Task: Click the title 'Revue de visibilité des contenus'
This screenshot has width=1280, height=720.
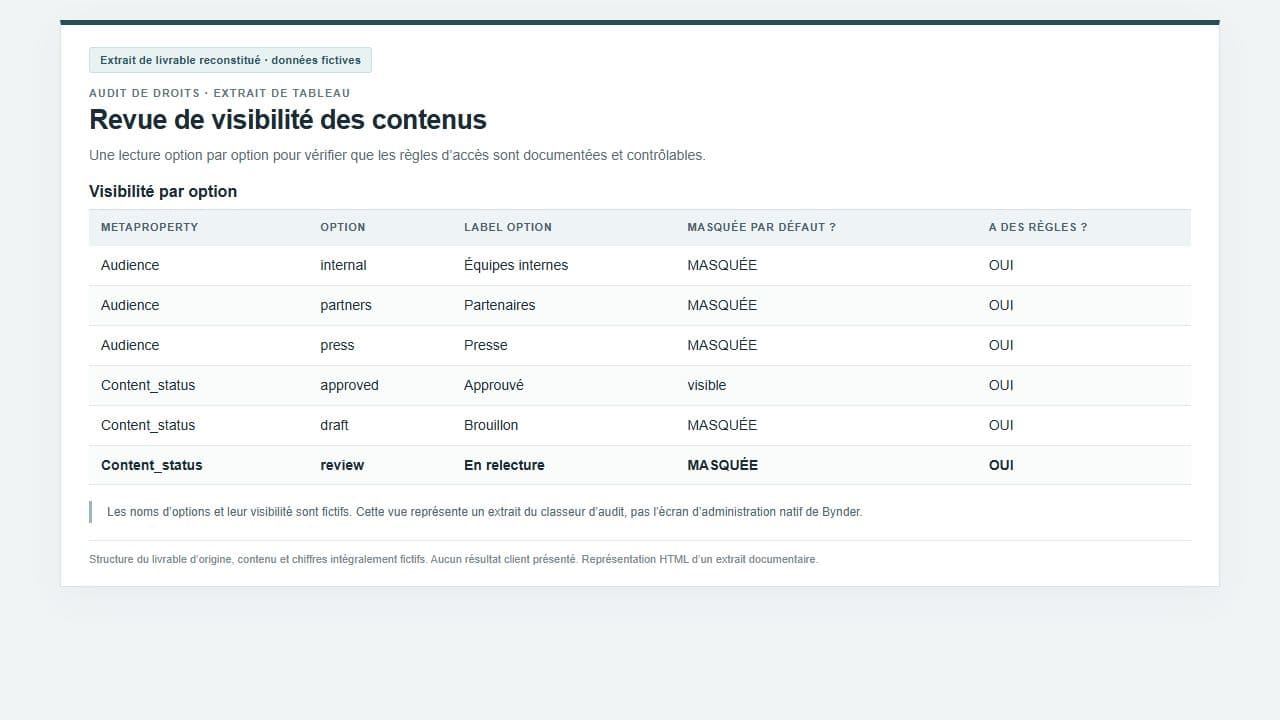Action: 288,120
